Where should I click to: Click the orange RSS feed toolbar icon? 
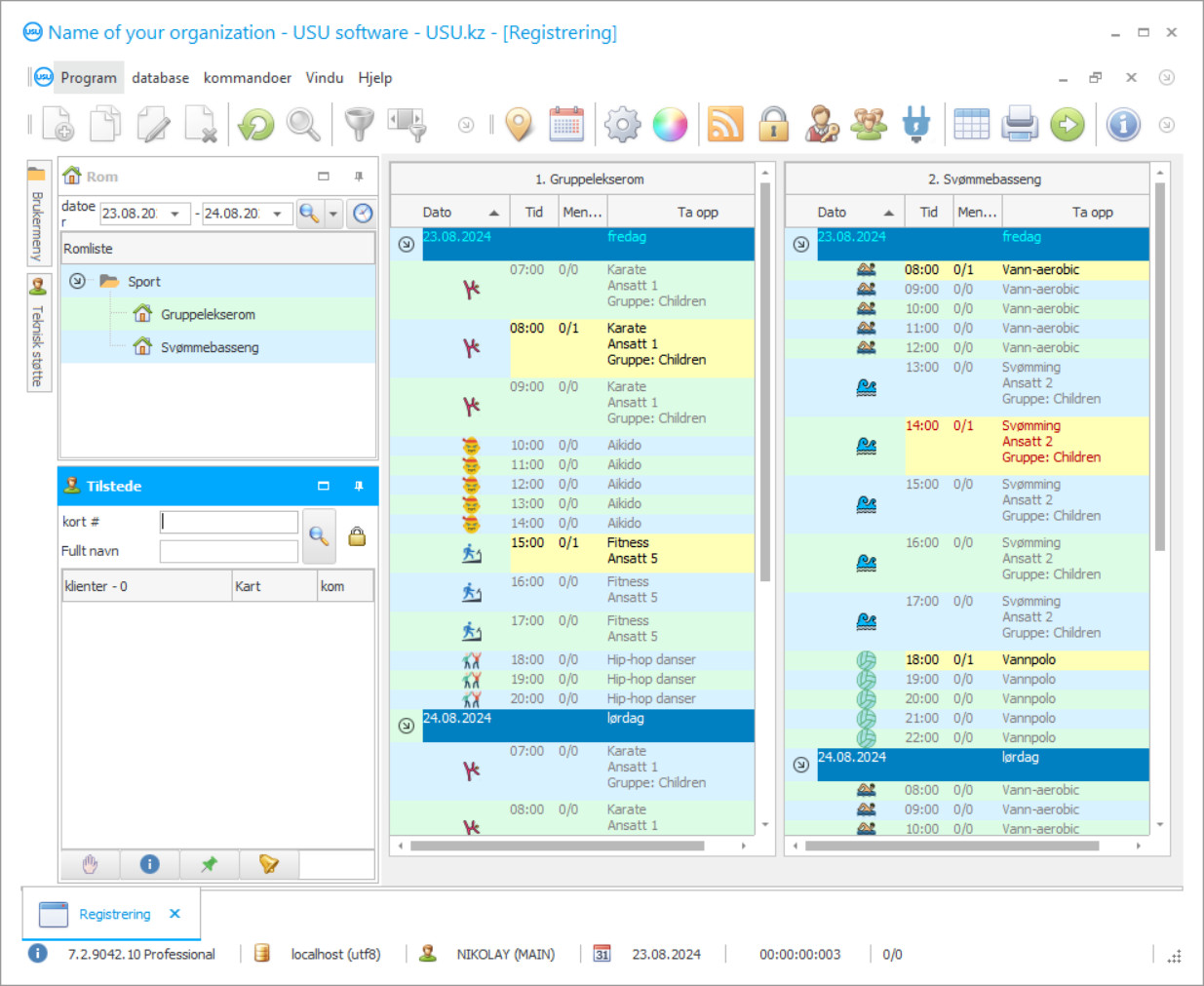(x=725, y=125)
